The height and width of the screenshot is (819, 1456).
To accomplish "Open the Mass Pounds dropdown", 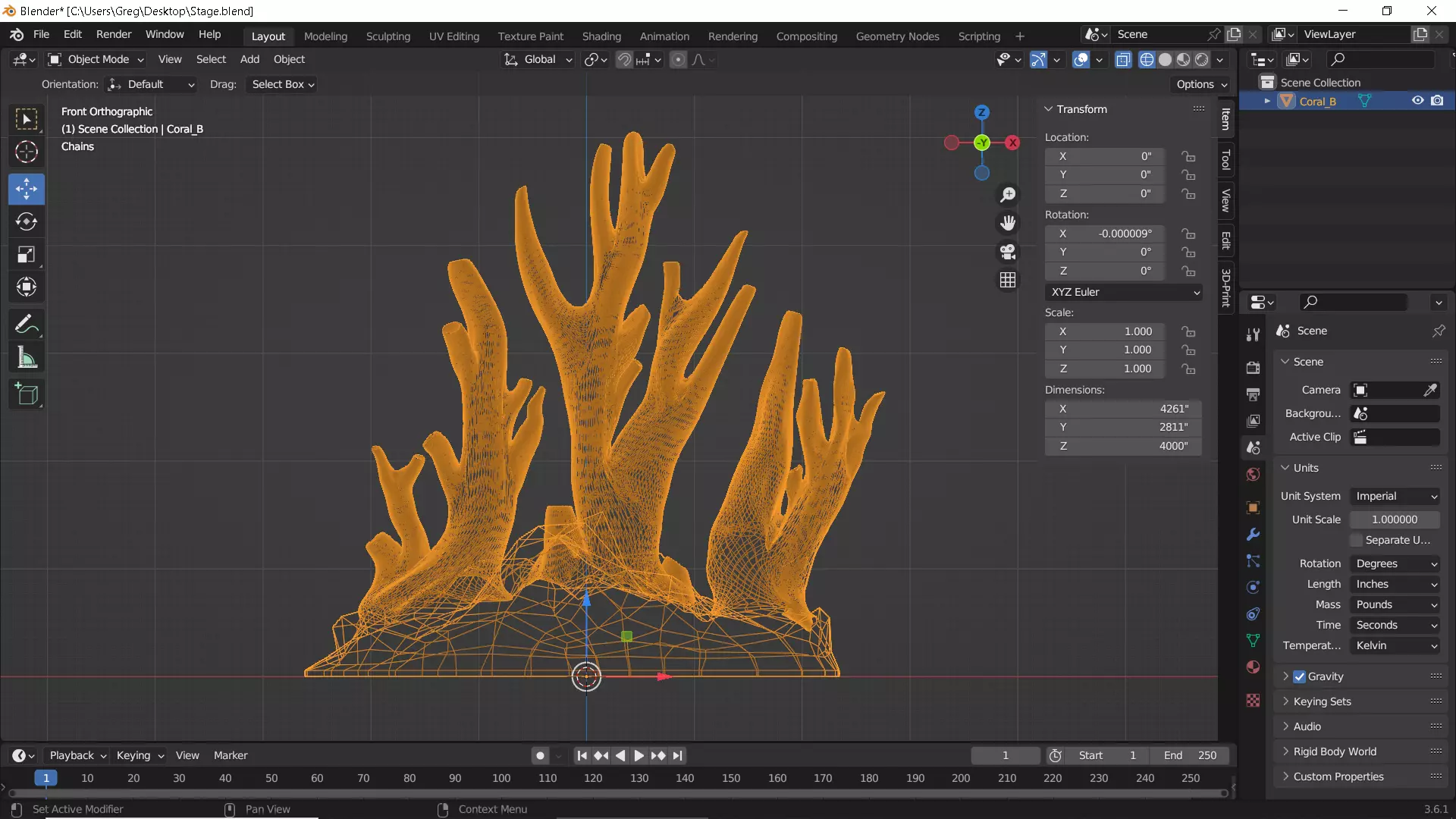I will click(x=1395, y=604).
